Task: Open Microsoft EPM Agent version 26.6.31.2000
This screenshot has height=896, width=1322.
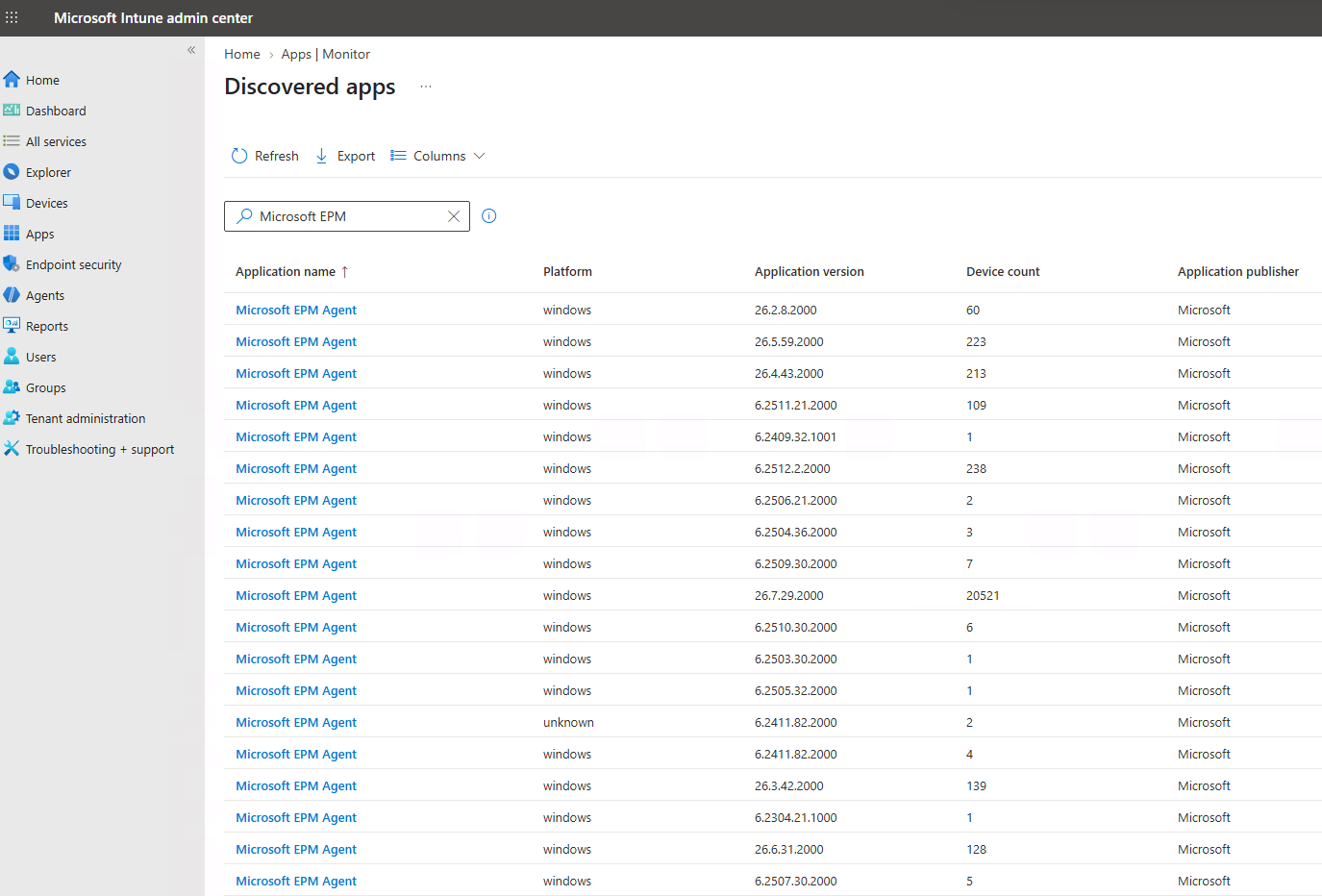Action: tap(296, 850)
